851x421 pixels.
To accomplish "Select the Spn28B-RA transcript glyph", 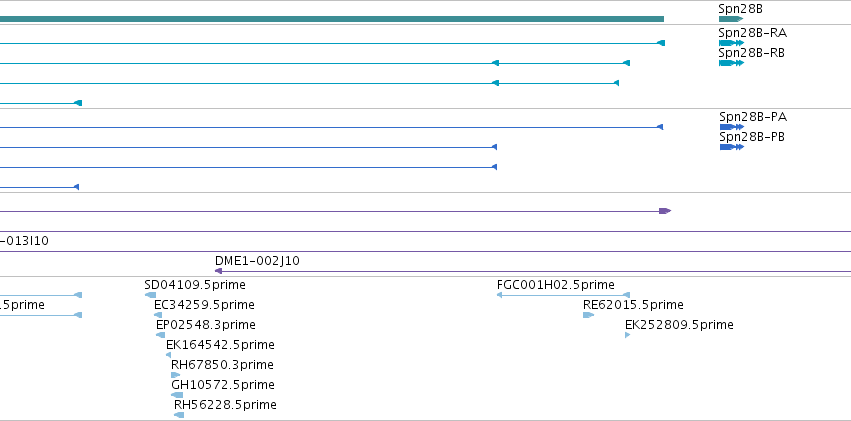I will point(731,43).
